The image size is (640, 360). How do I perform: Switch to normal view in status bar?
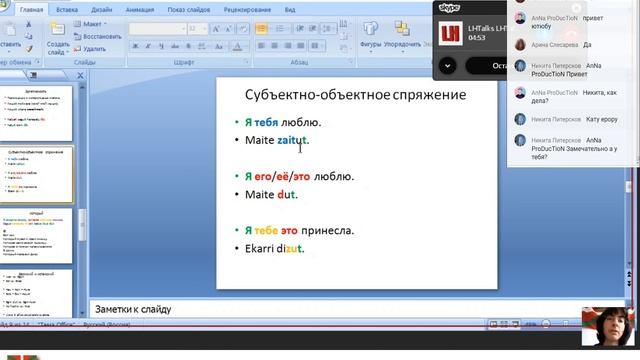(493, 324)
